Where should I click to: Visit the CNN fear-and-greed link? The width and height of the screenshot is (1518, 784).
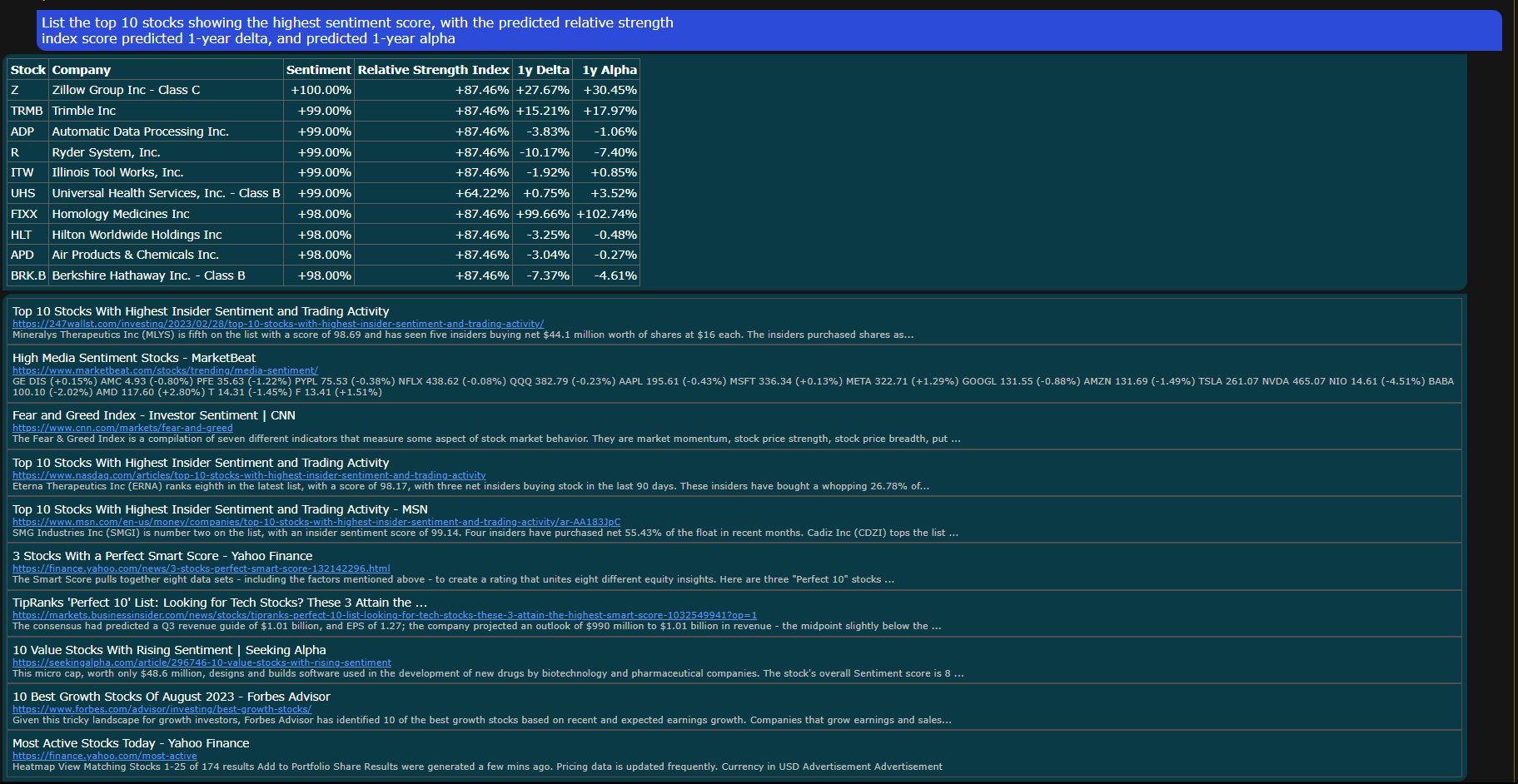click(122, 428)
